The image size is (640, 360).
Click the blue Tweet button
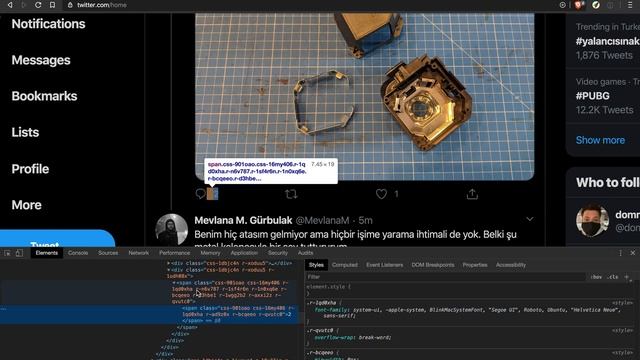57,238
